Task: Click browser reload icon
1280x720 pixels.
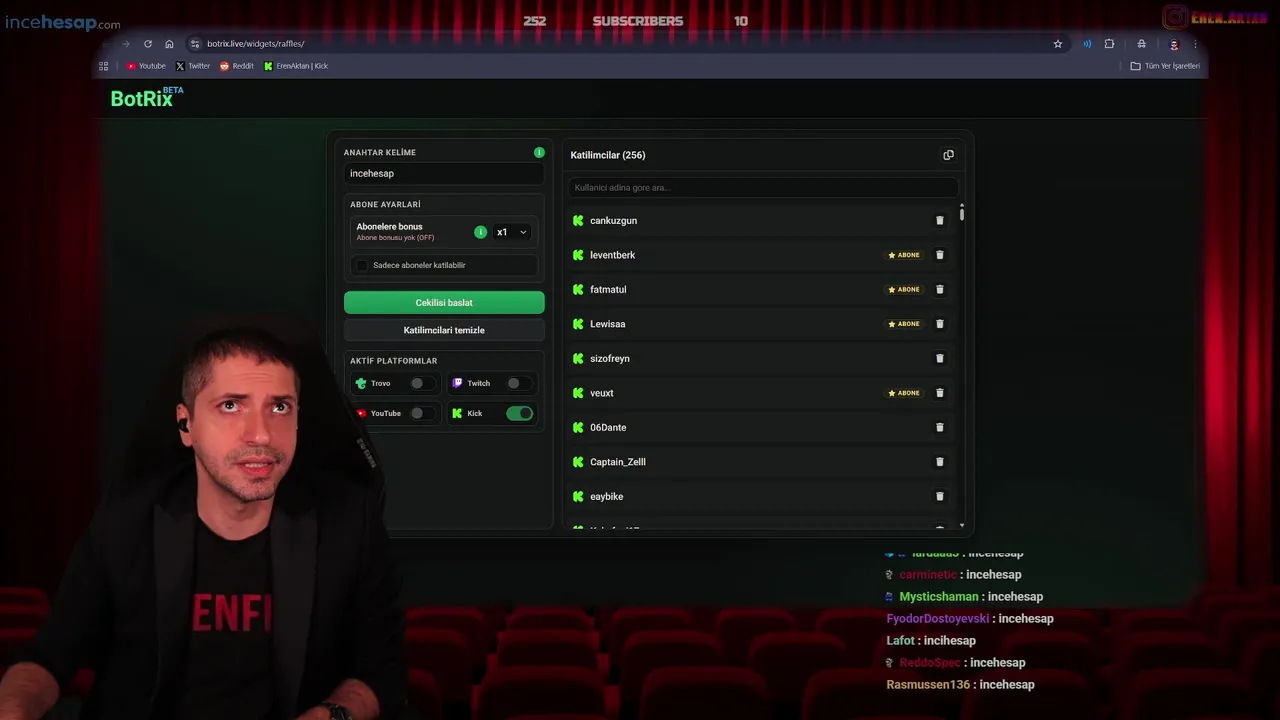Action: (x=148, y=44)
